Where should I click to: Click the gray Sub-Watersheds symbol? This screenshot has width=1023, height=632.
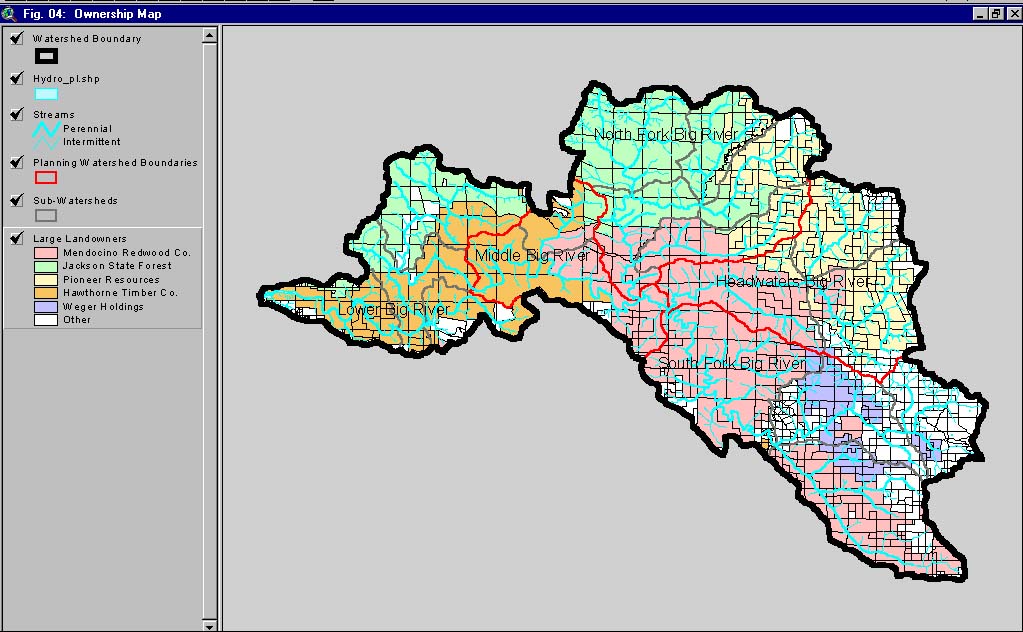point(46,215)
